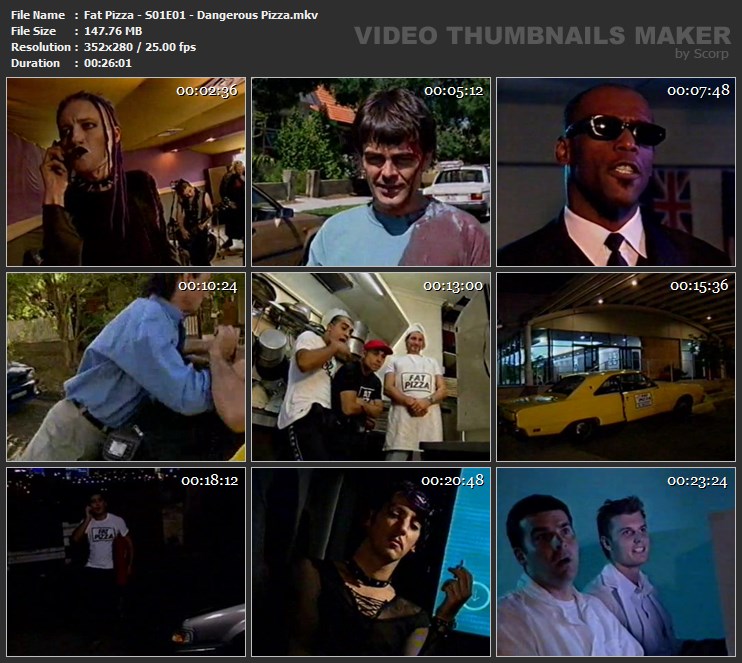Click the 'Duration' label
The height and width of the screenshot is (663, 742).
tap(35, 63)
